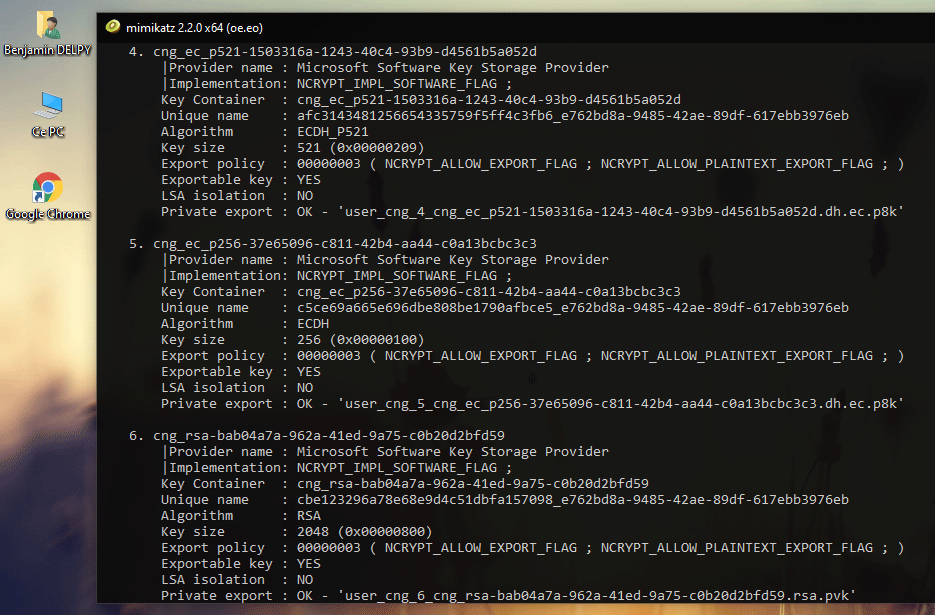Click the Unique name value starting c5ce69a665e6
The height and width of the screenshot is (615, 935).
pyautogui.click(x=572, y=308)
